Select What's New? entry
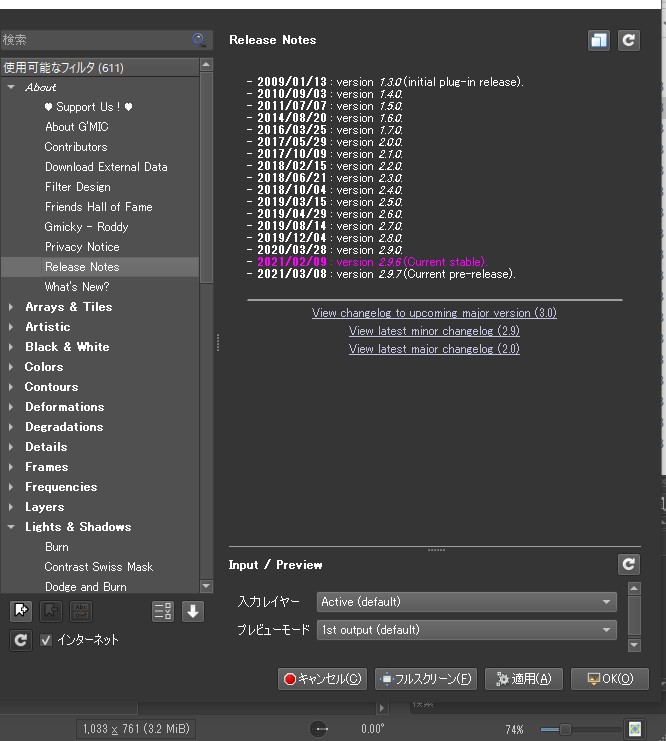The image size is (666, 741). click(77, 287)
